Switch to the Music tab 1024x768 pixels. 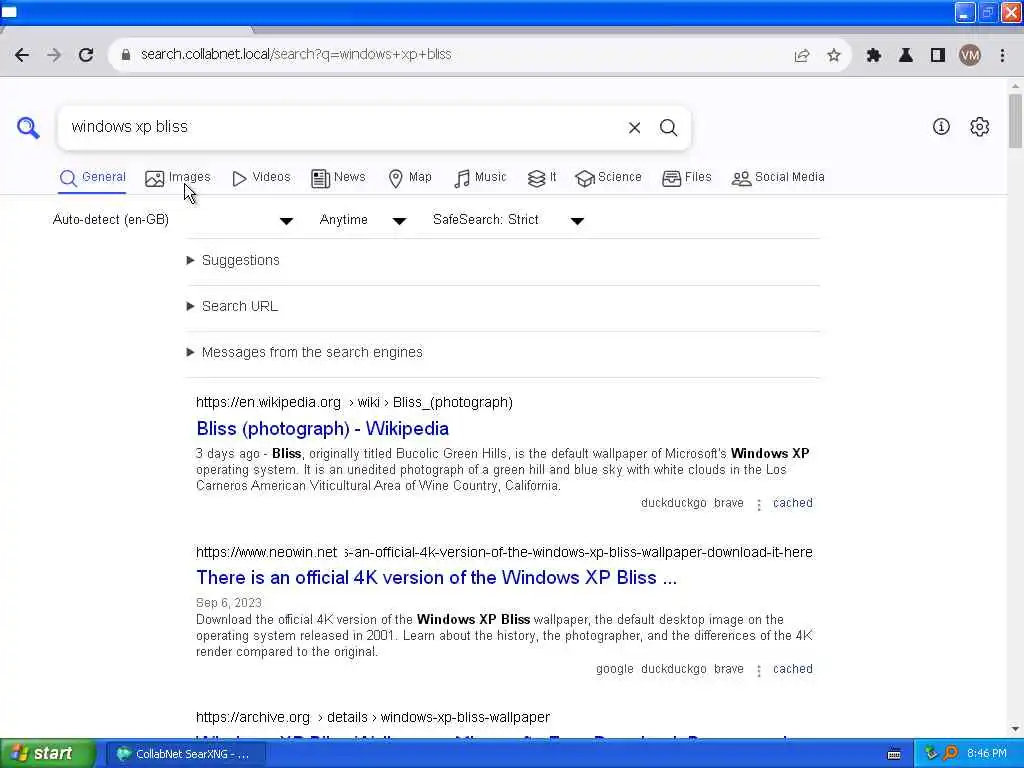point(480,178)
